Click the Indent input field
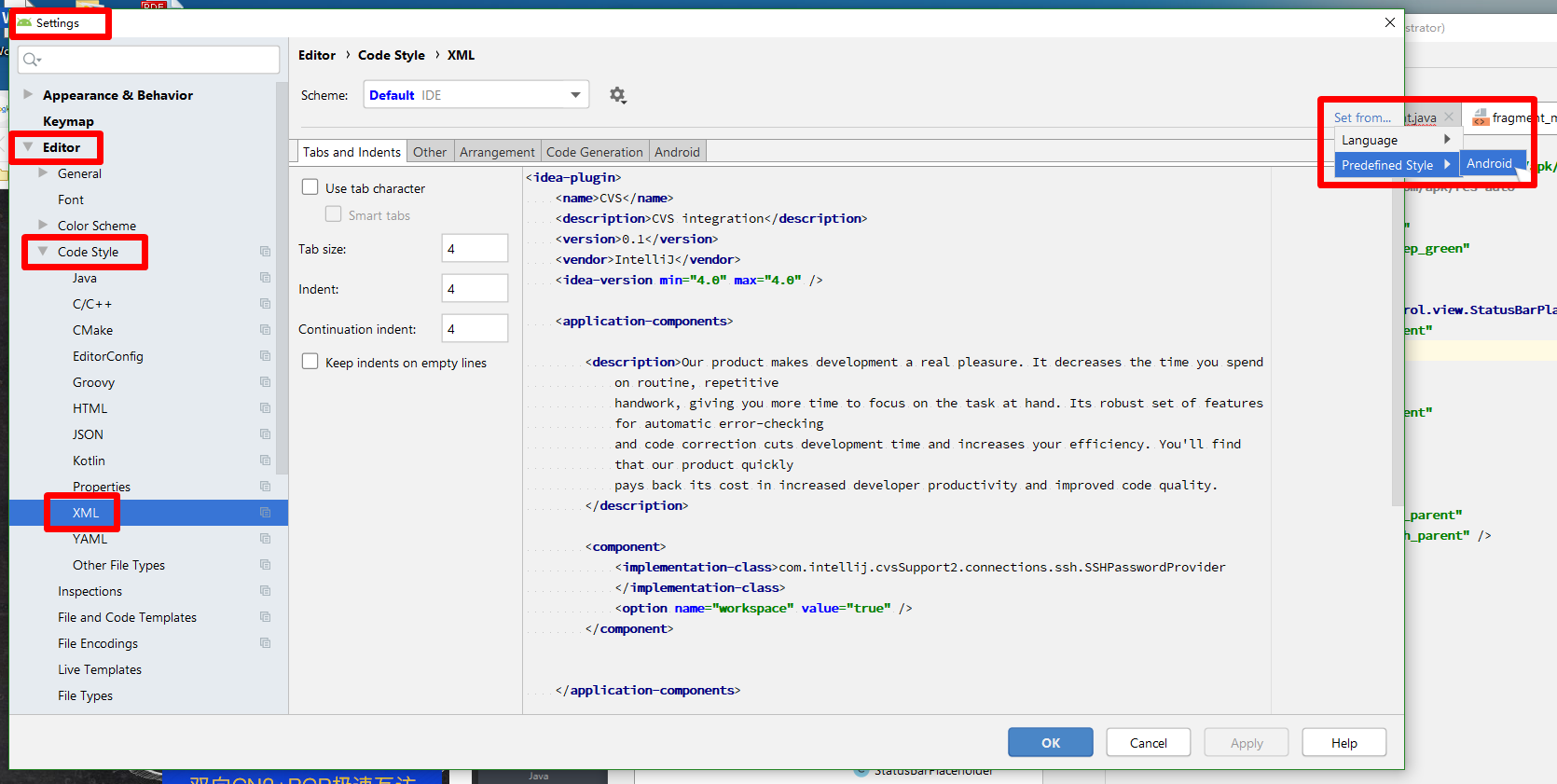This screenshot has height=784, width=1557. [x=475, y=288]
